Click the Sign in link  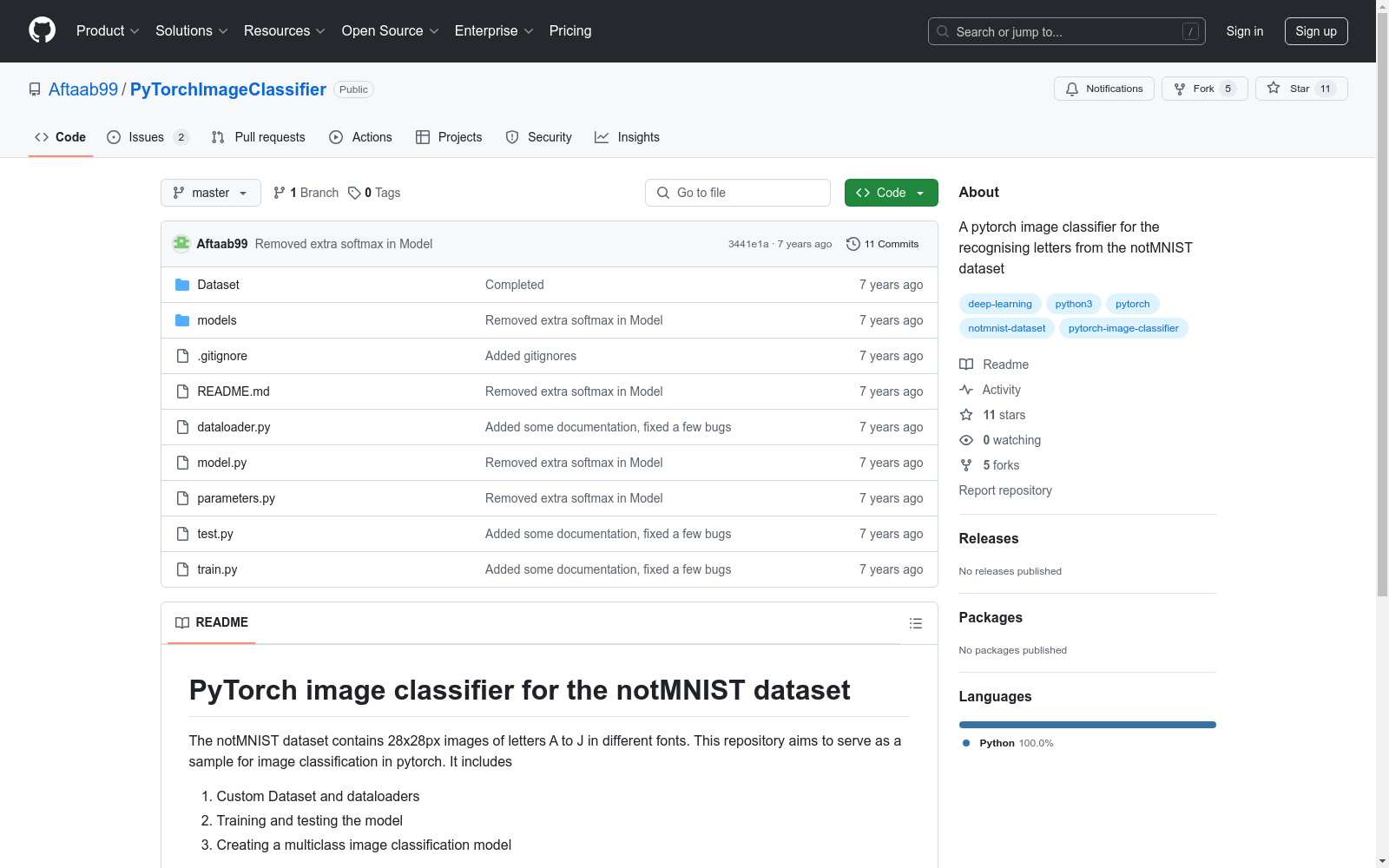point(1245,31)
